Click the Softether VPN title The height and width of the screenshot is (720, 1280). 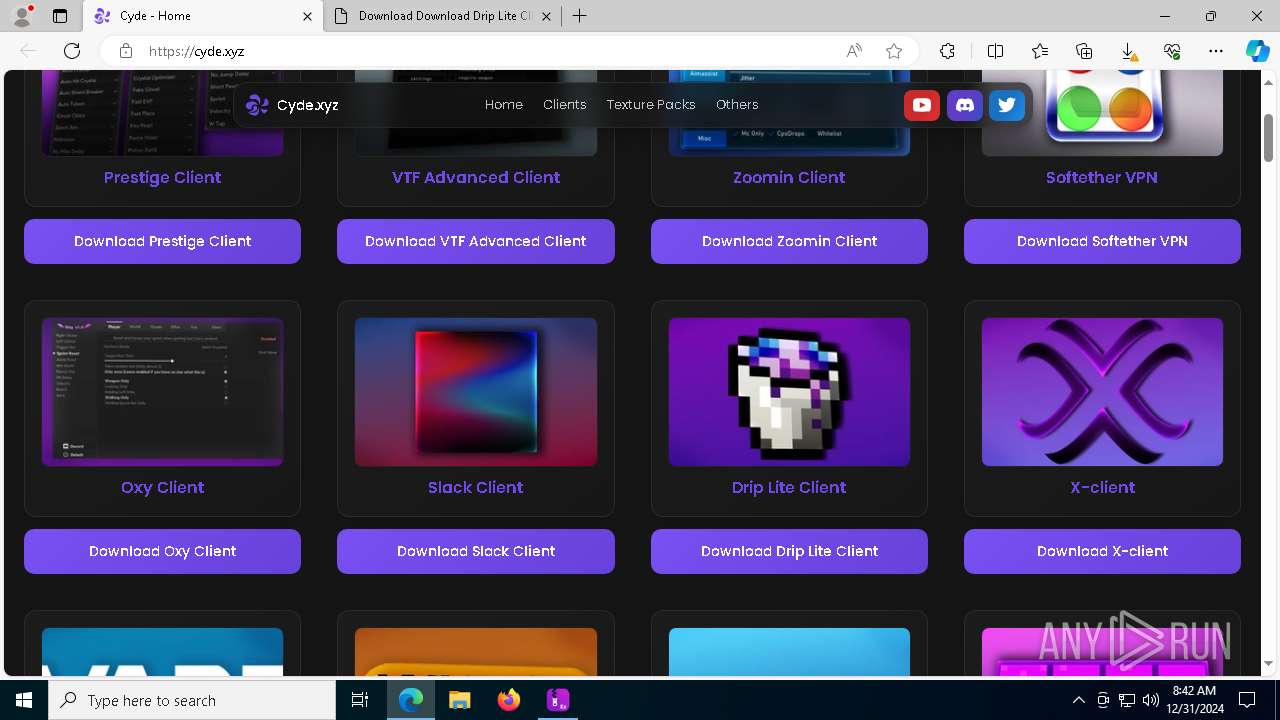[x=1102, y=177]
